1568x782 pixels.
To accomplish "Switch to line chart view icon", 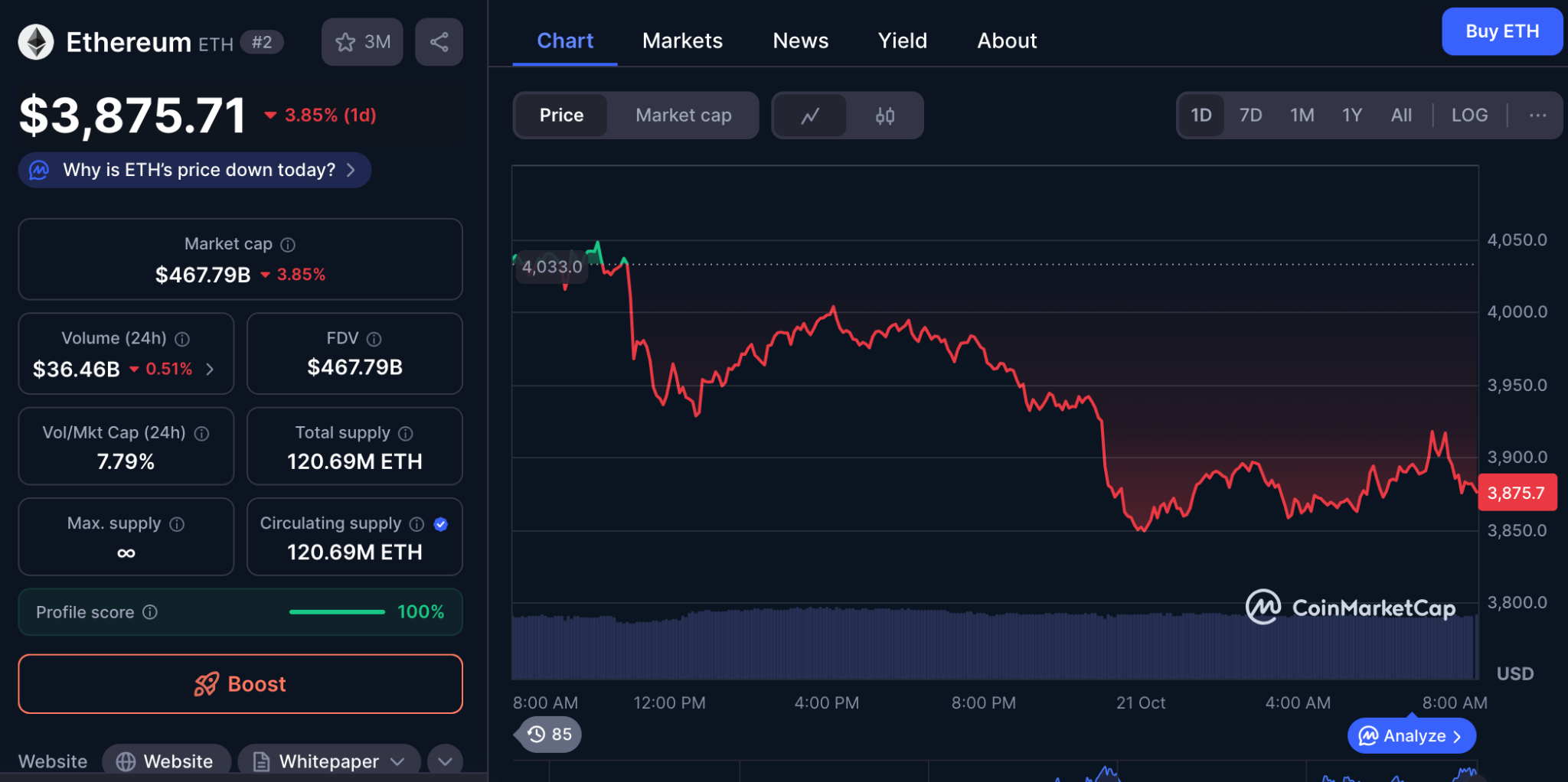I will point(810,116).
